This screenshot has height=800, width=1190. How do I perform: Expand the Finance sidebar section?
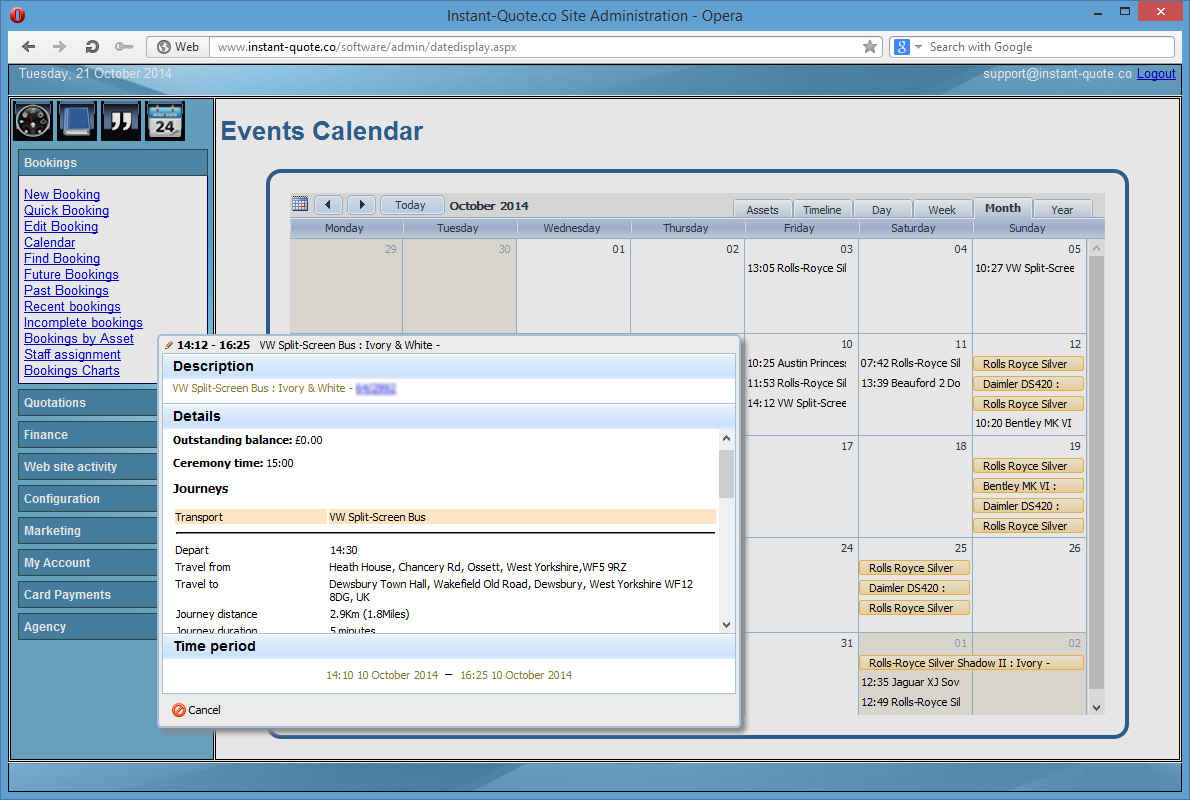coord(112,435)
